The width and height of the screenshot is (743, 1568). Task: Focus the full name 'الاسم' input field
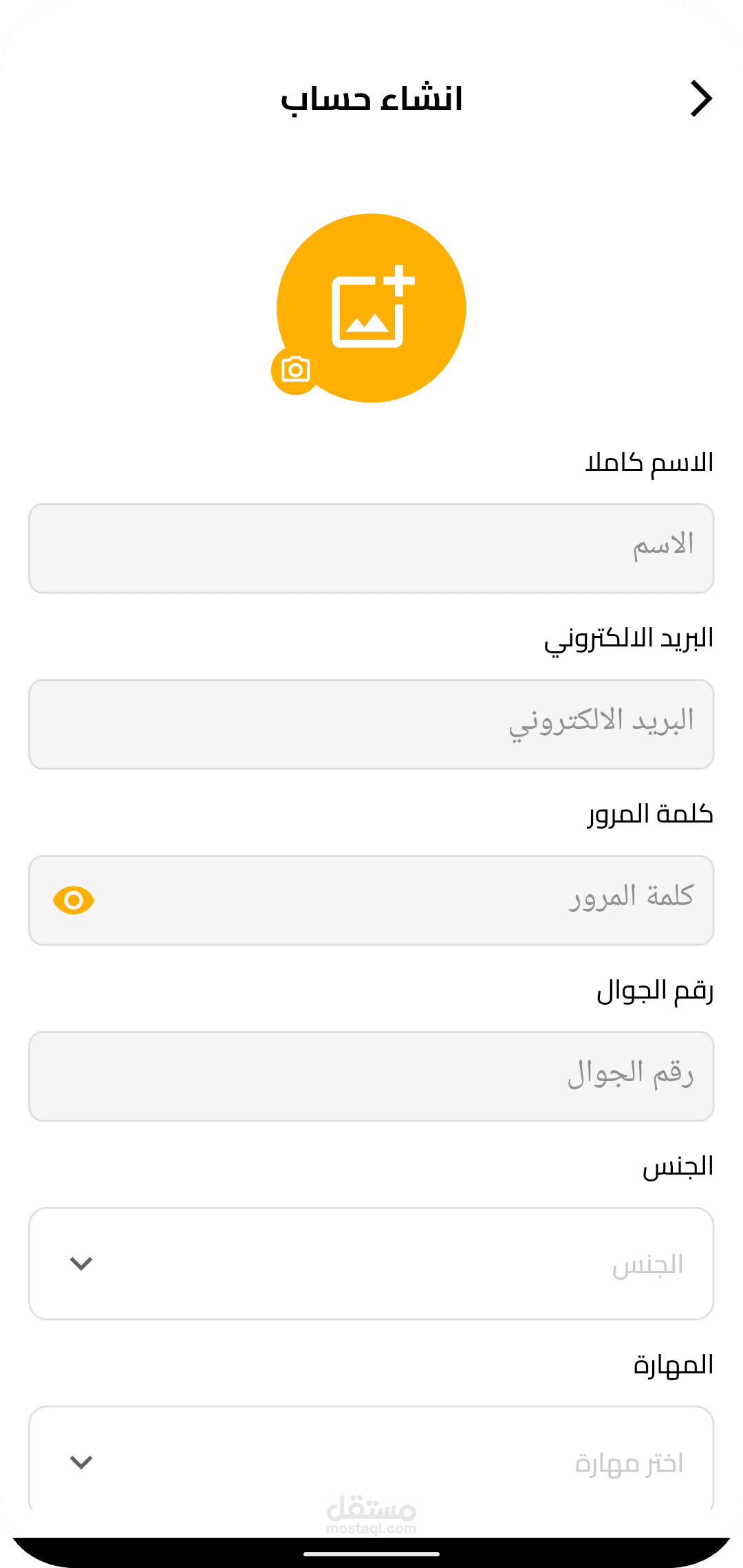(371, 548)
